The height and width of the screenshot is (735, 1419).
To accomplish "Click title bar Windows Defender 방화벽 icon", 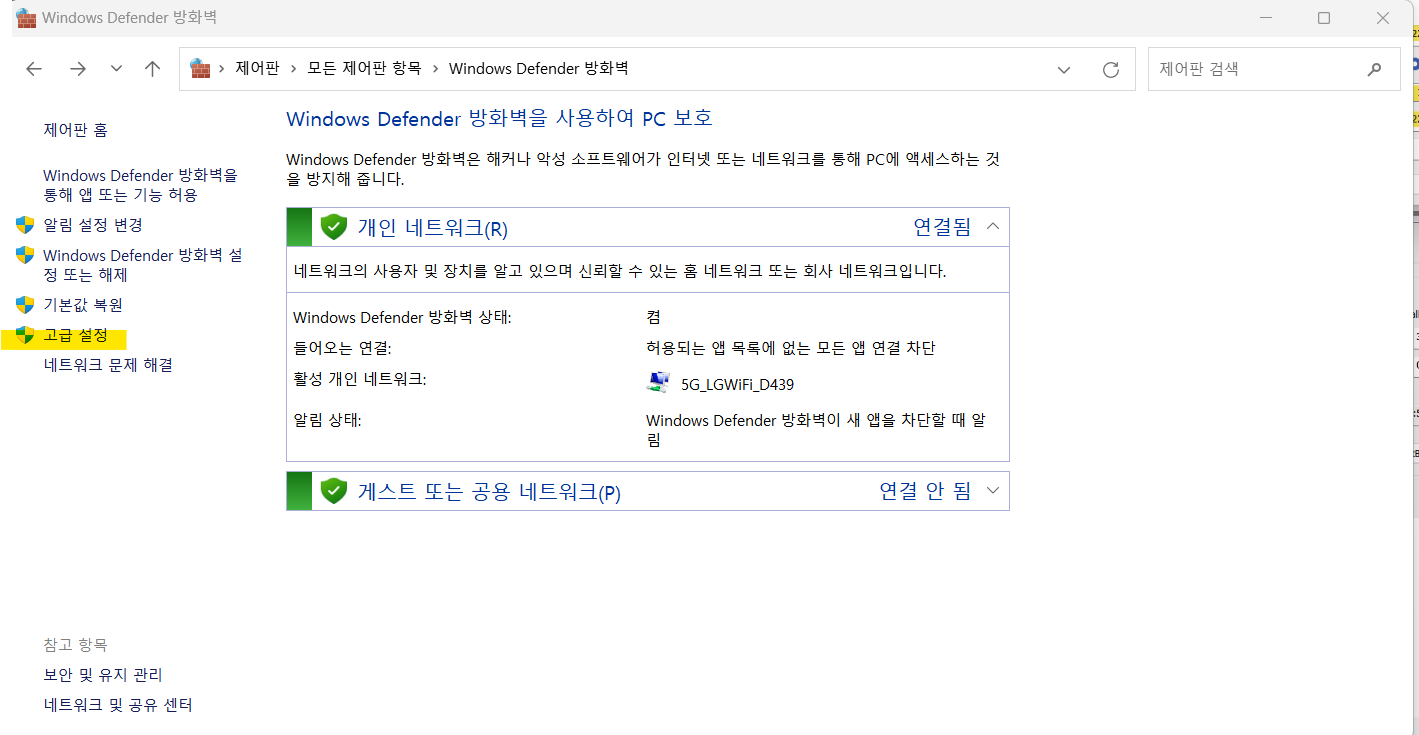I will [25, 17].
